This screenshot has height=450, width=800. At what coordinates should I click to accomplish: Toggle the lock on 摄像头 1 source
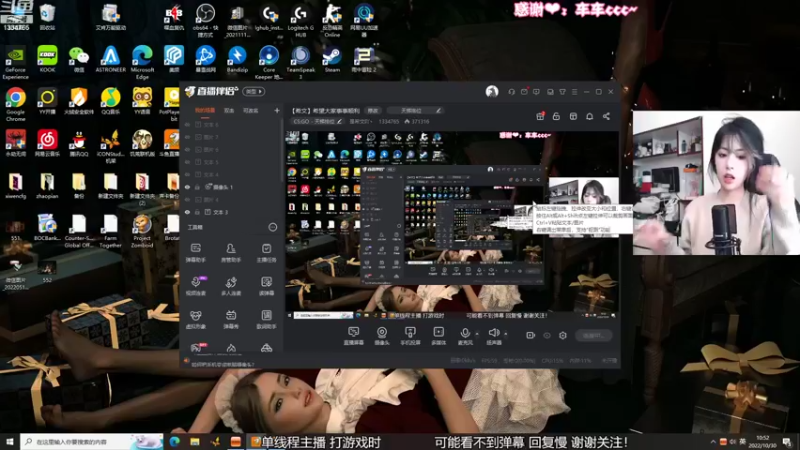[x=197, y=187]
